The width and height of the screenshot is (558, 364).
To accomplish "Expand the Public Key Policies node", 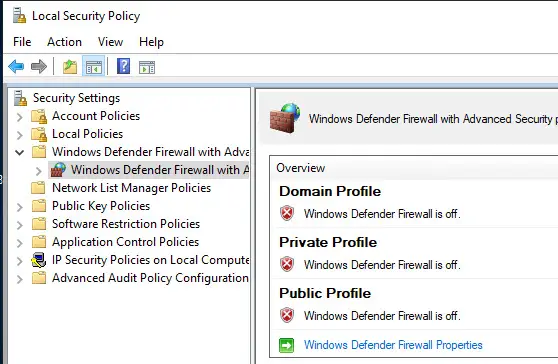I will tap(20, 207).
